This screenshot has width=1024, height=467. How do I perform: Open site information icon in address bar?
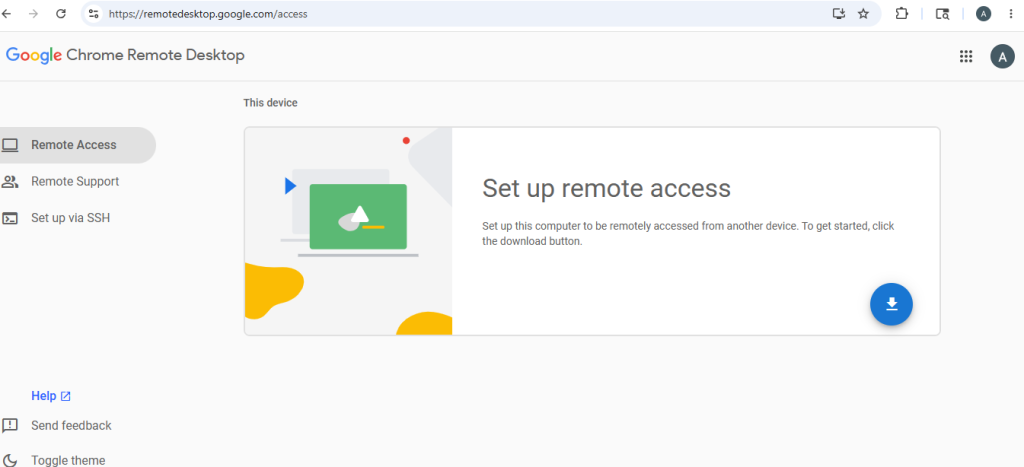point(94,14)
